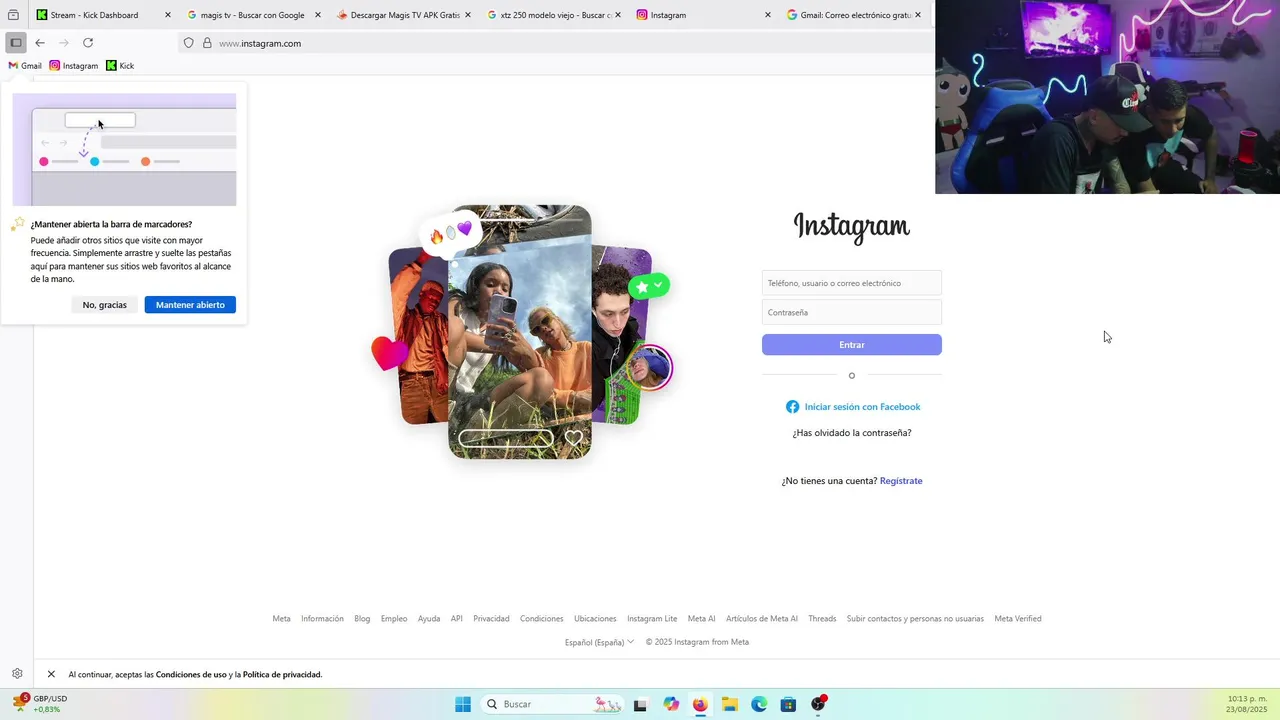
Task: Open the Gmail bookmark
Action: 25,66
